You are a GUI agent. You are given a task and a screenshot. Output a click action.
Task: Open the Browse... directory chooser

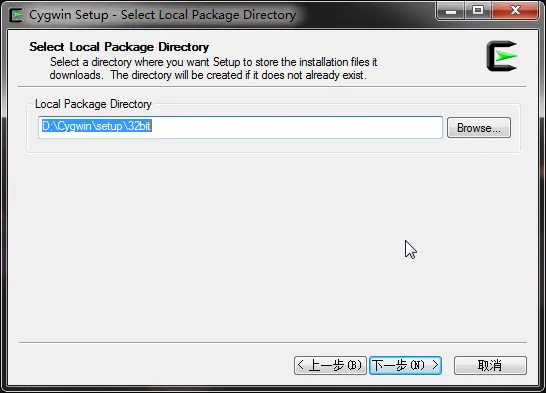click(x=479, y=128)
